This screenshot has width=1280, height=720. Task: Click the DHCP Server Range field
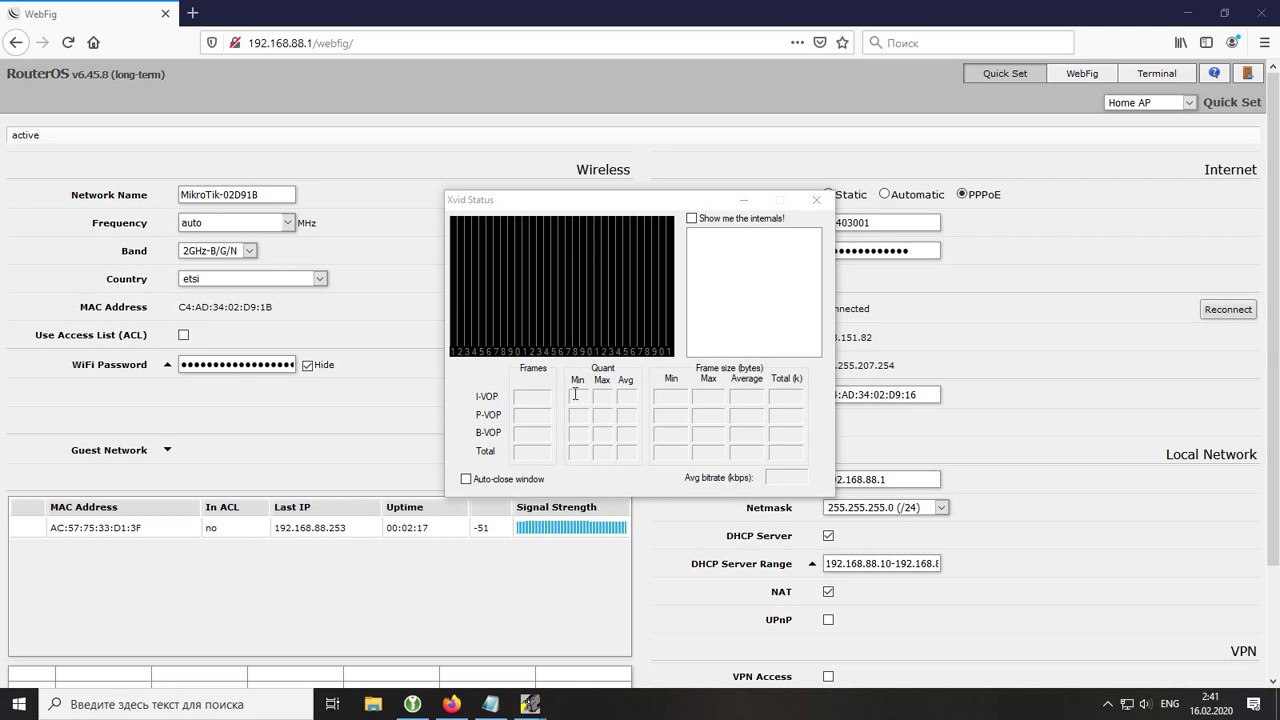[881, 564]
